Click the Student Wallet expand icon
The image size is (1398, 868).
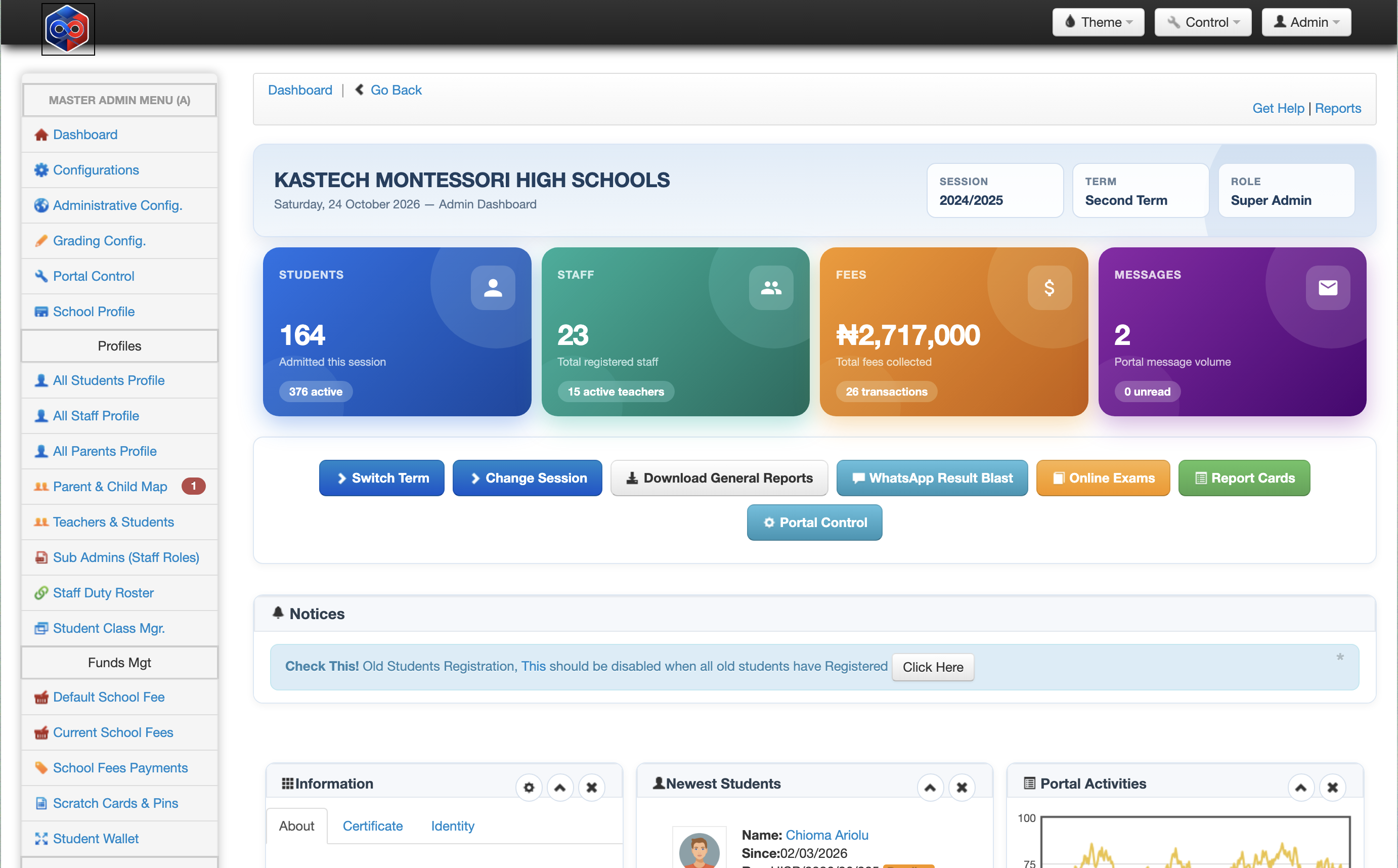[x=41, y=839]
